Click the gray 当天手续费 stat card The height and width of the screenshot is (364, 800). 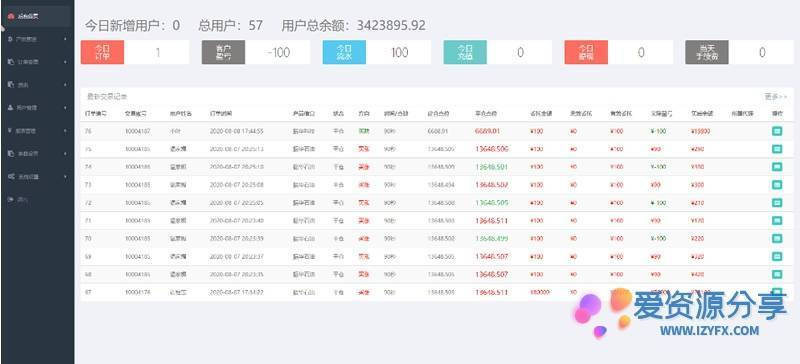(x=707, y=52)
